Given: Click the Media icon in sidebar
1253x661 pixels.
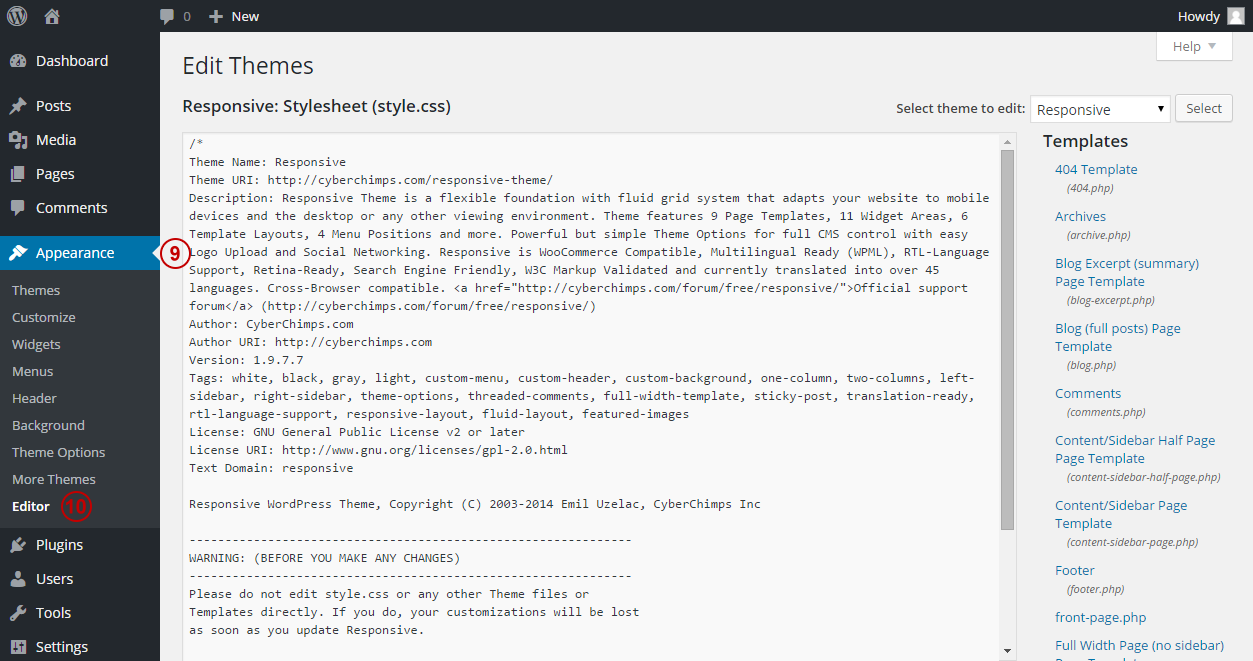Looking at the screenshot, I should point(18,140).
